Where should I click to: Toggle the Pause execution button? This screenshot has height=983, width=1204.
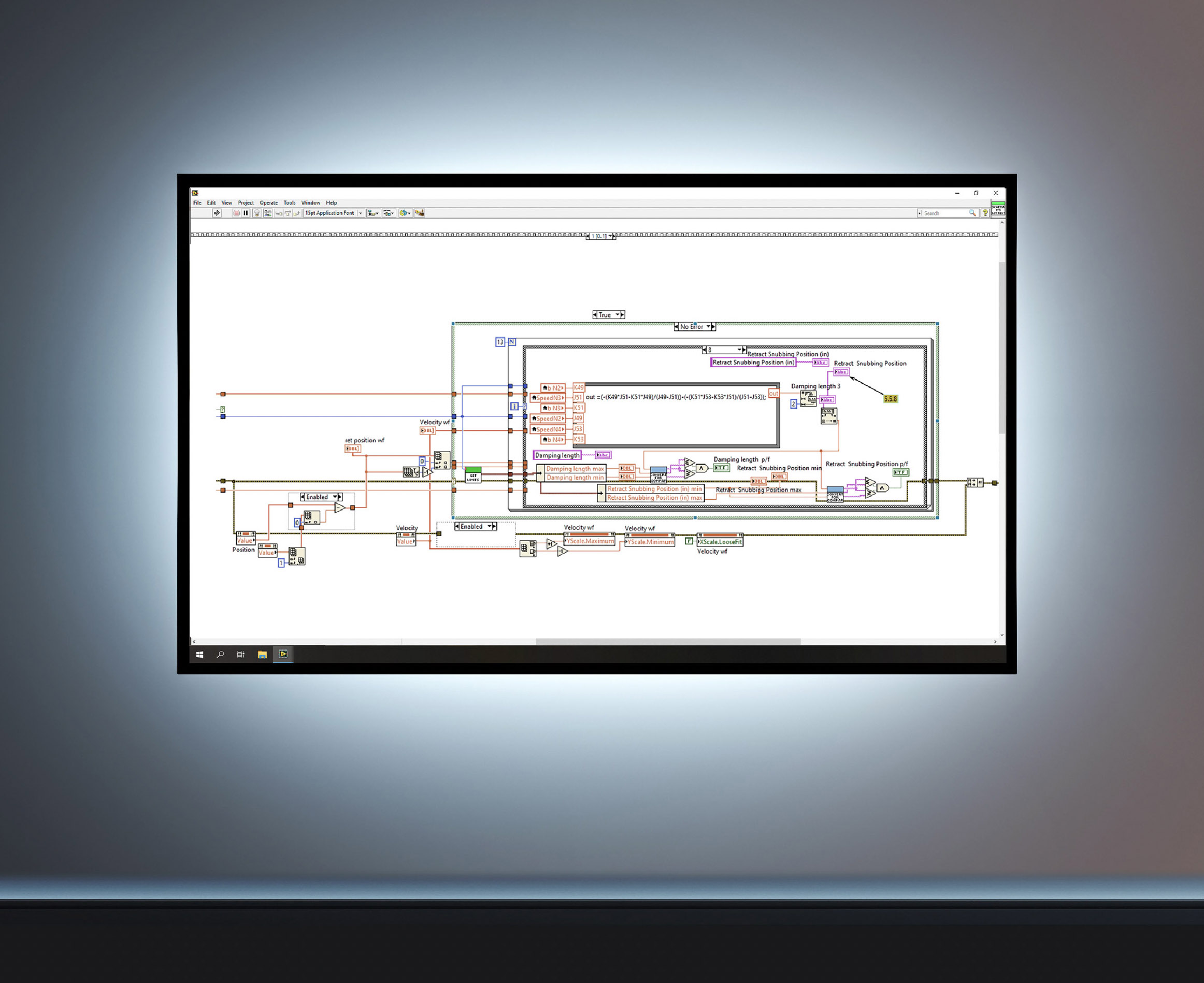pyautogui.click(x=246, y=213)
